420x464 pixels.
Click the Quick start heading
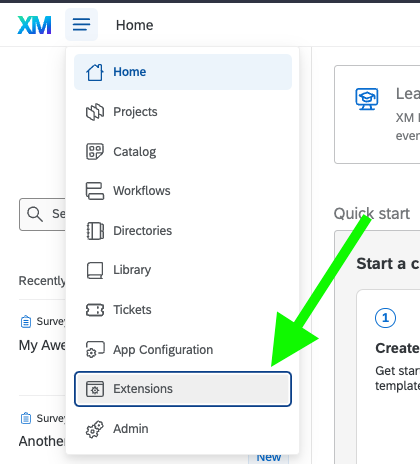coord(372,214)
